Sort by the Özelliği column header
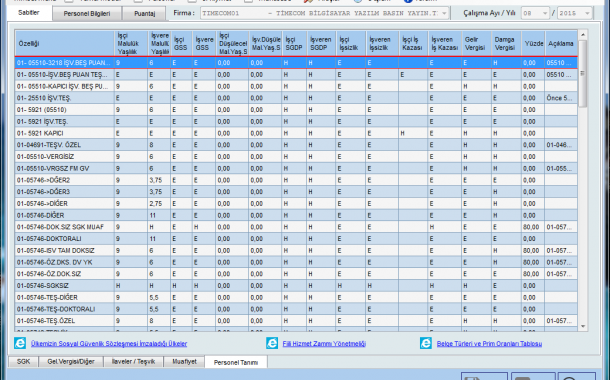This screenshot has width=610, height=380. pos(65,44)
